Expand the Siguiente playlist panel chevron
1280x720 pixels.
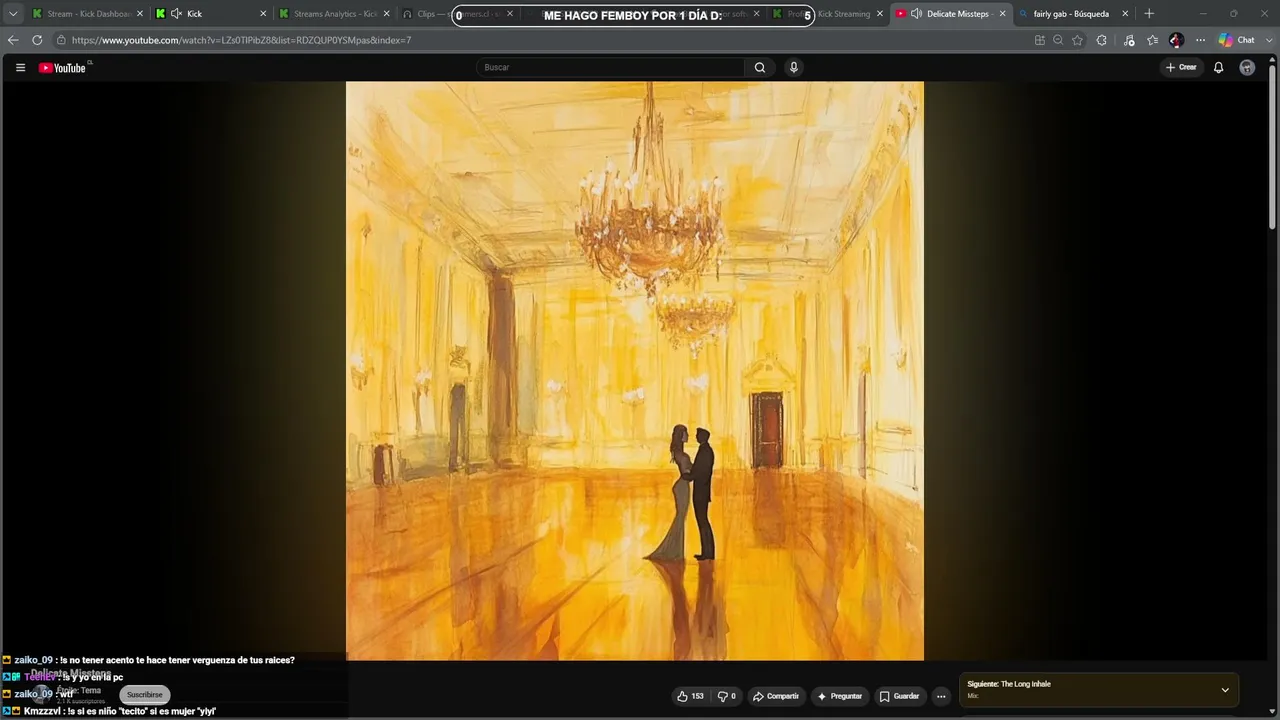click(x=1225, y=690)
